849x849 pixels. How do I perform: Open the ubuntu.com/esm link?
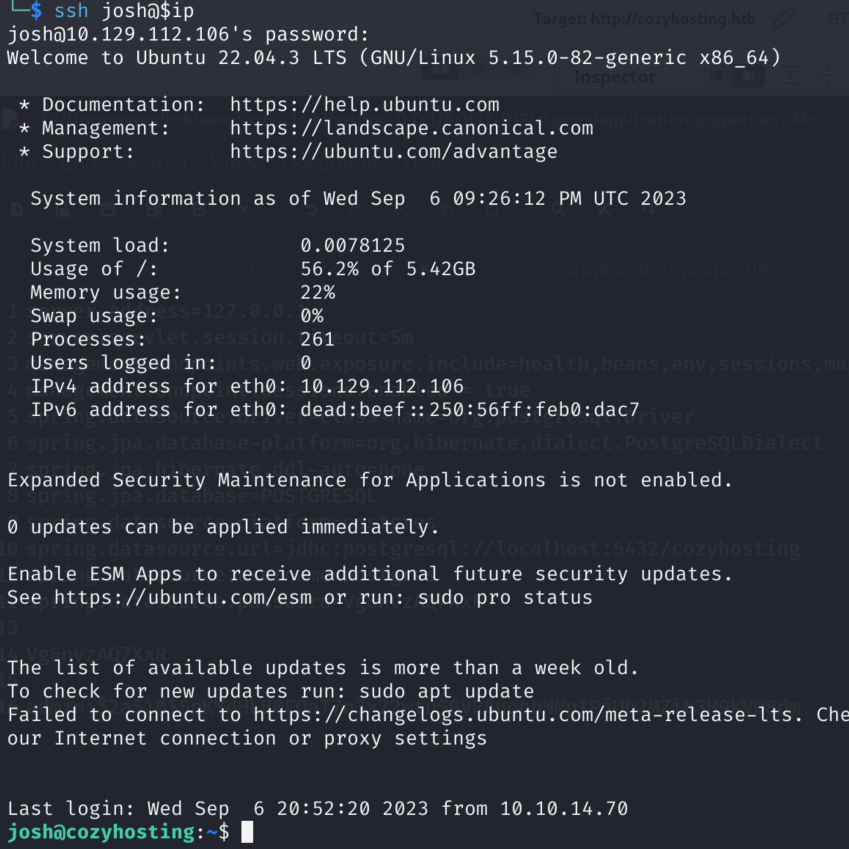click(x=183, y=597)
